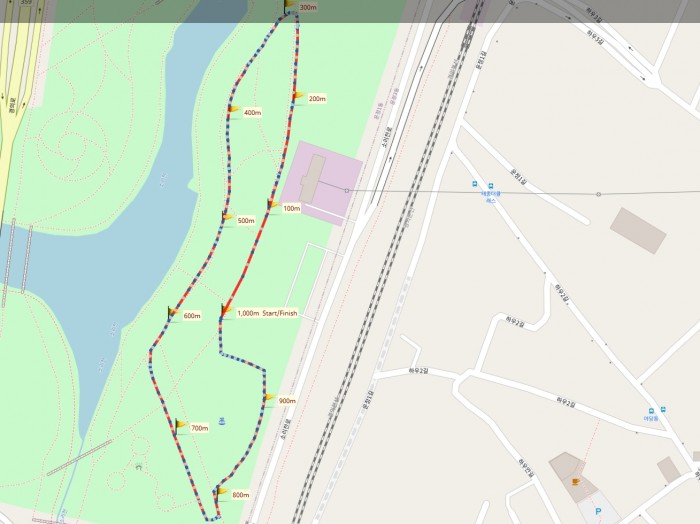700x524 pixels.
Task: Select the 1,000m Start/Finish flag
Action: 227,310
